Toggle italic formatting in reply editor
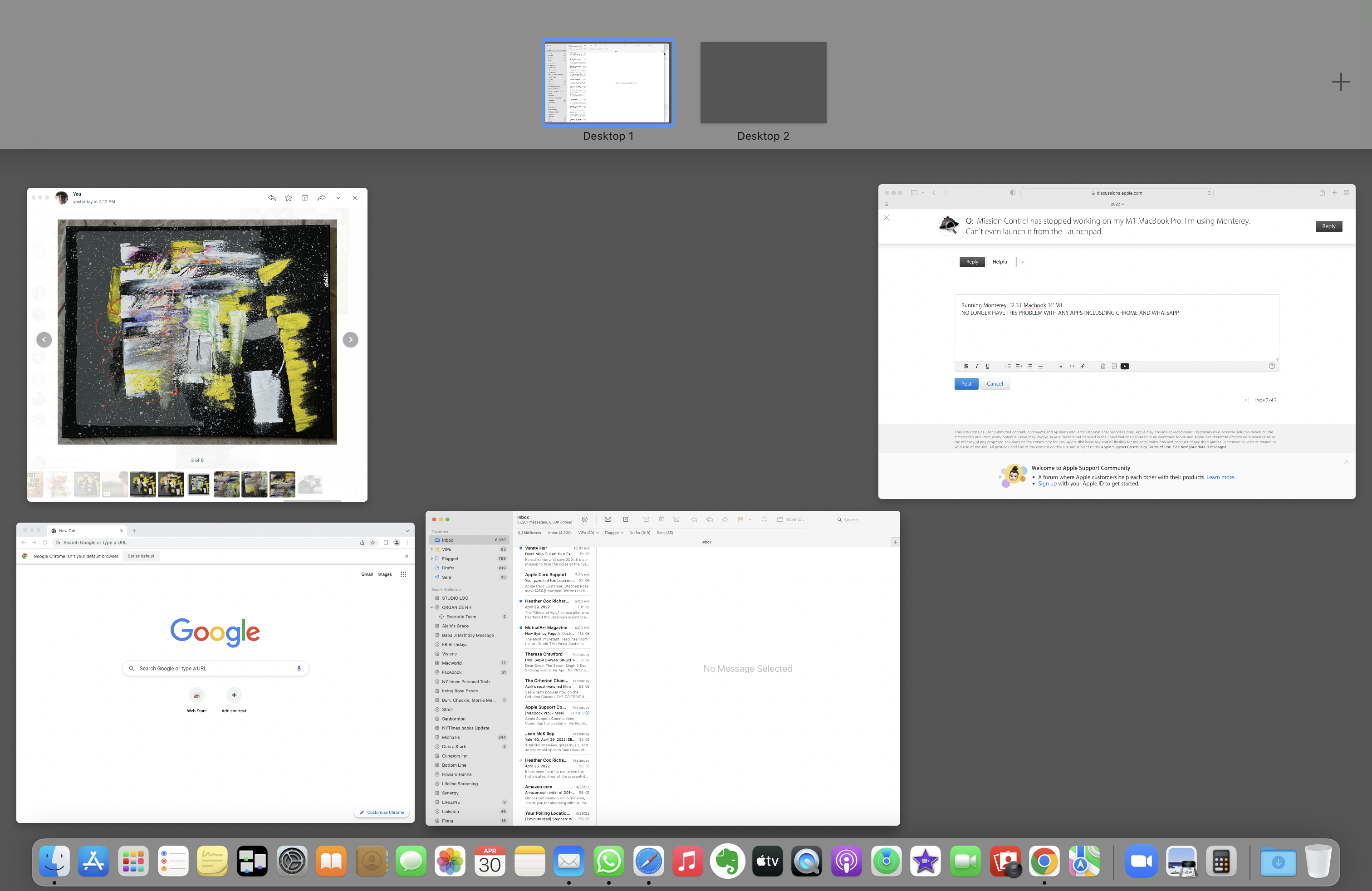This screenshot has height=891, width=1372. tap(976, 366)
